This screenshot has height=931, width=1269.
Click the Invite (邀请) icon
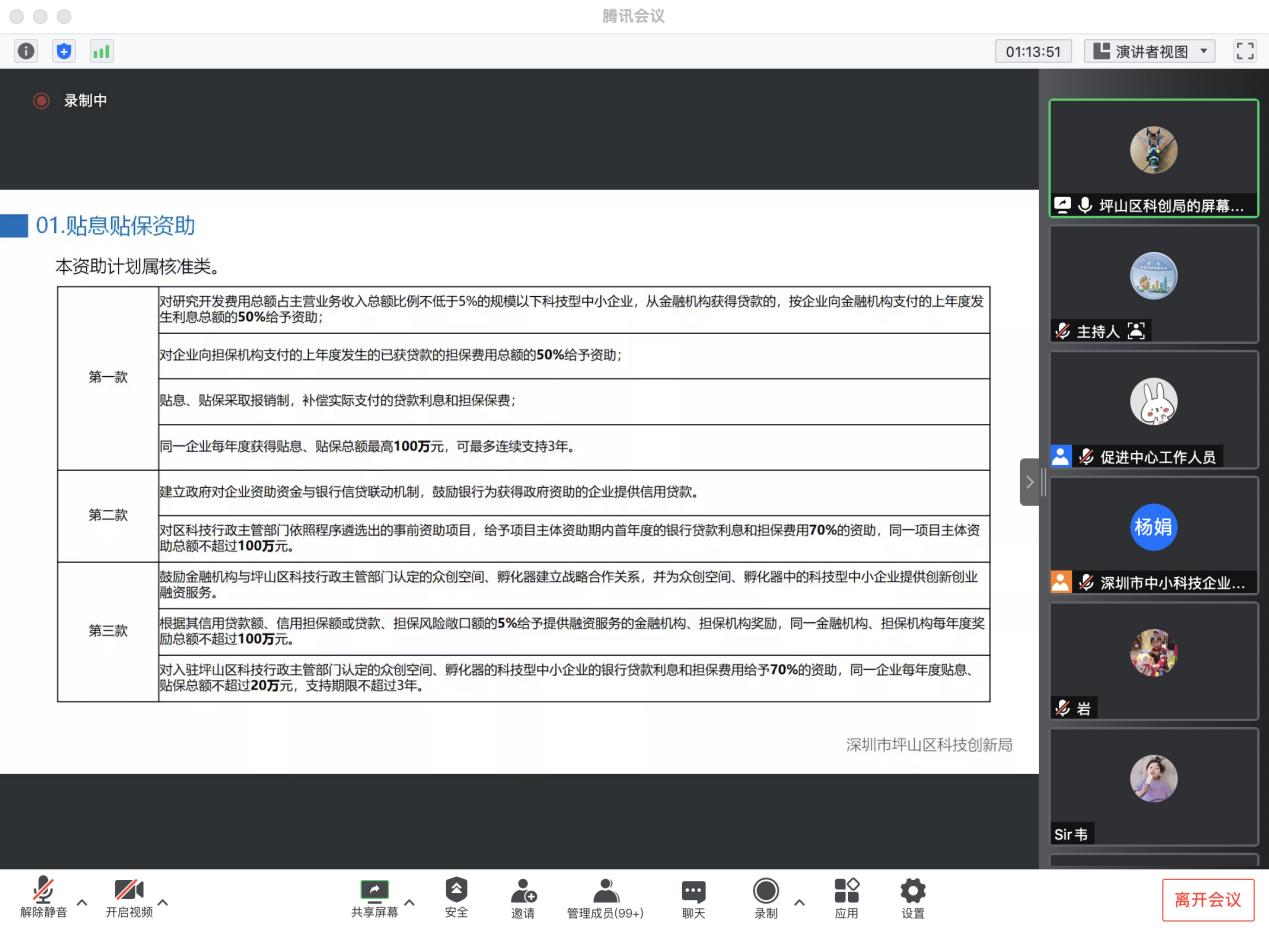coord(523,898)
